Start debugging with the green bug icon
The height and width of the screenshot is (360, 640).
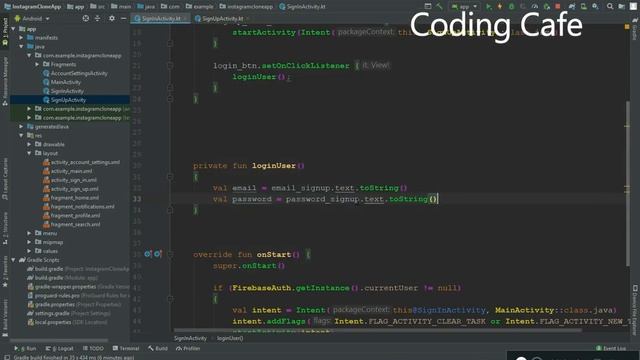pos(511,7)
